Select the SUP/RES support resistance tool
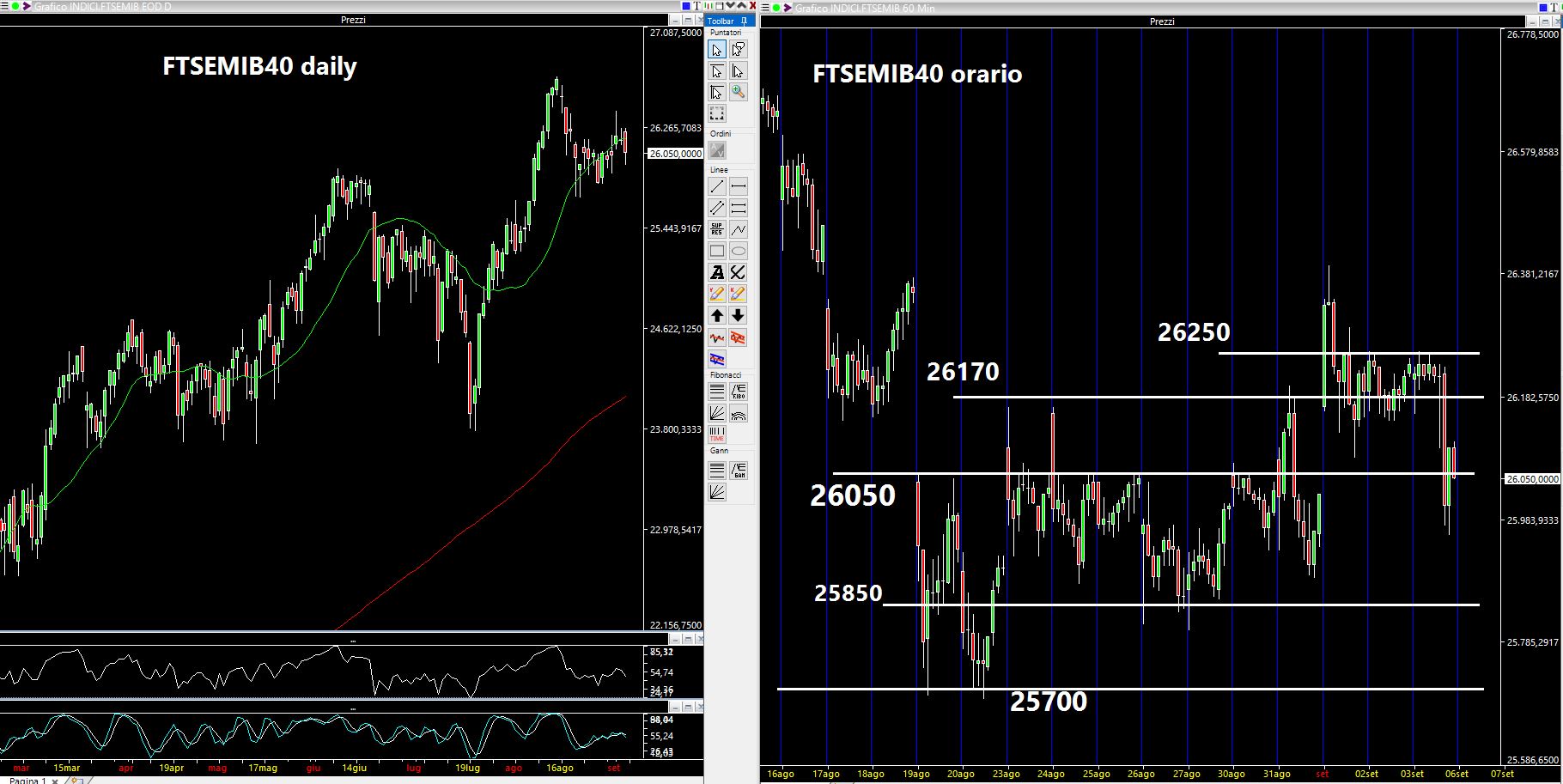The image size is (1563, 784). pos(717,229)
